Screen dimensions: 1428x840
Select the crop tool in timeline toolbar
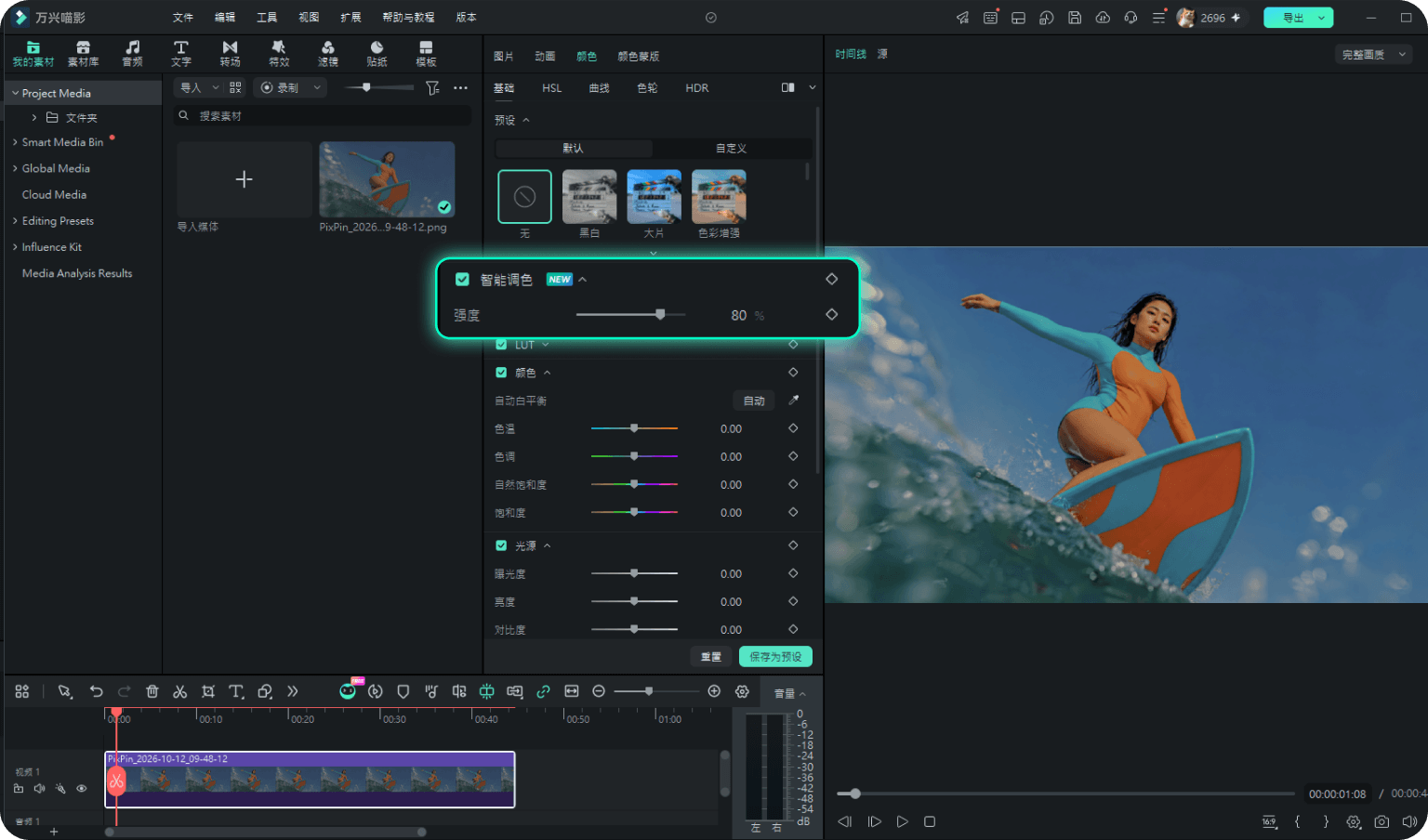(208, 691)
